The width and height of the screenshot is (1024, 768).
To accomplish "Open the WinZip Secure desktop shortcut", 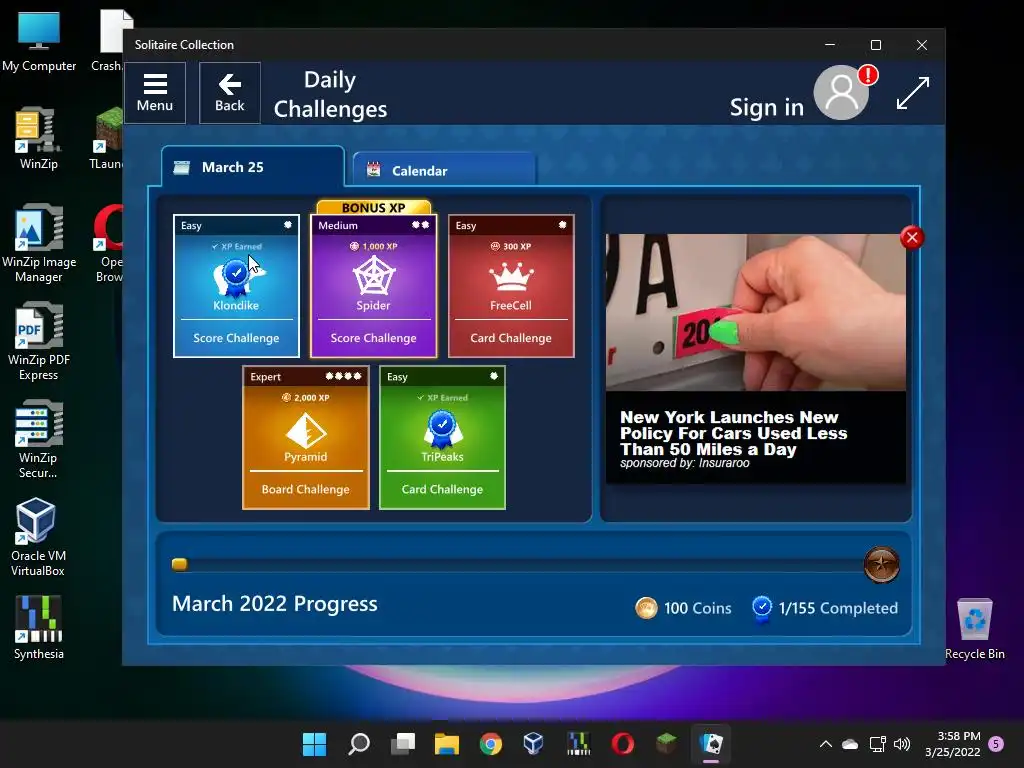I will click(x=38, y=439).
